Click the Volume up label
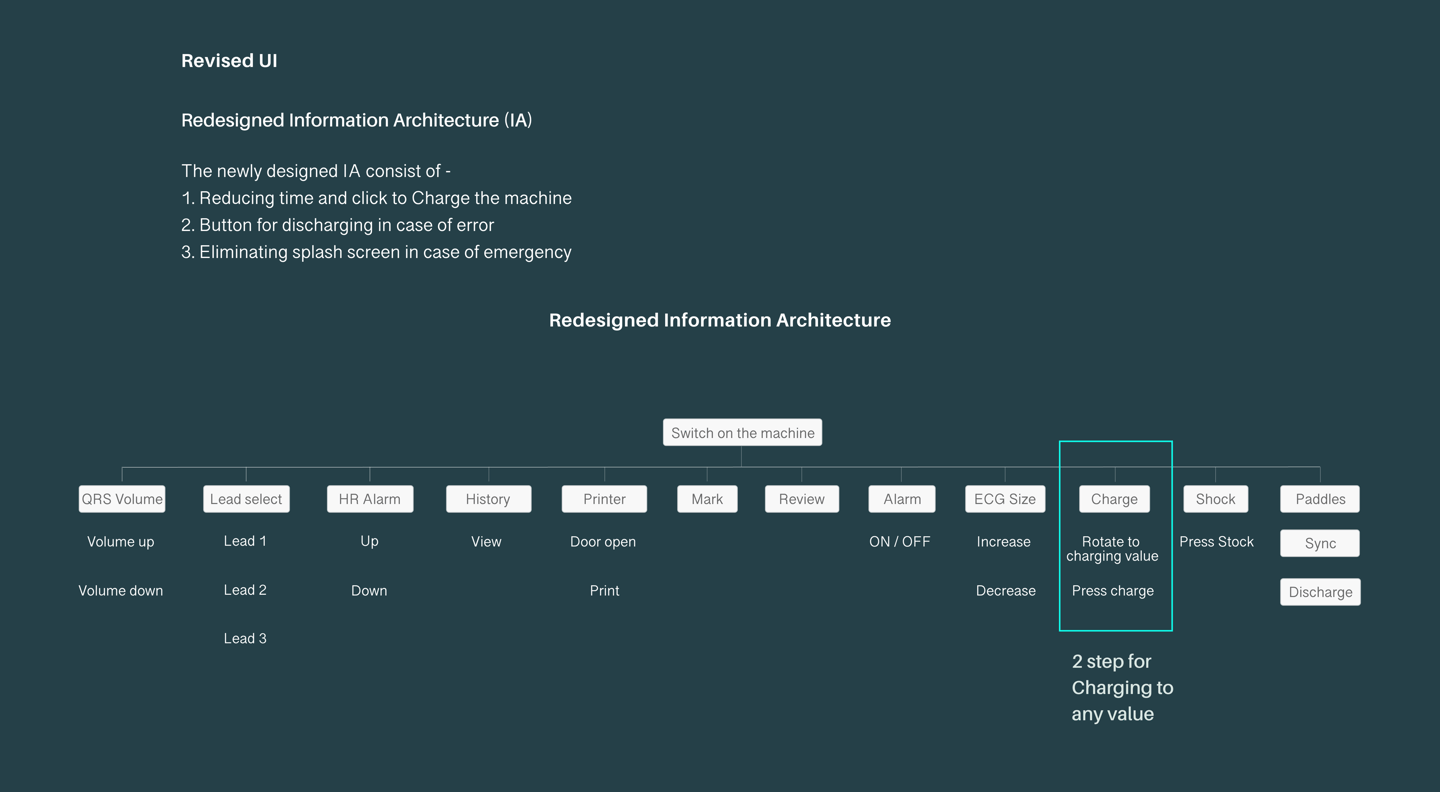 120,542
